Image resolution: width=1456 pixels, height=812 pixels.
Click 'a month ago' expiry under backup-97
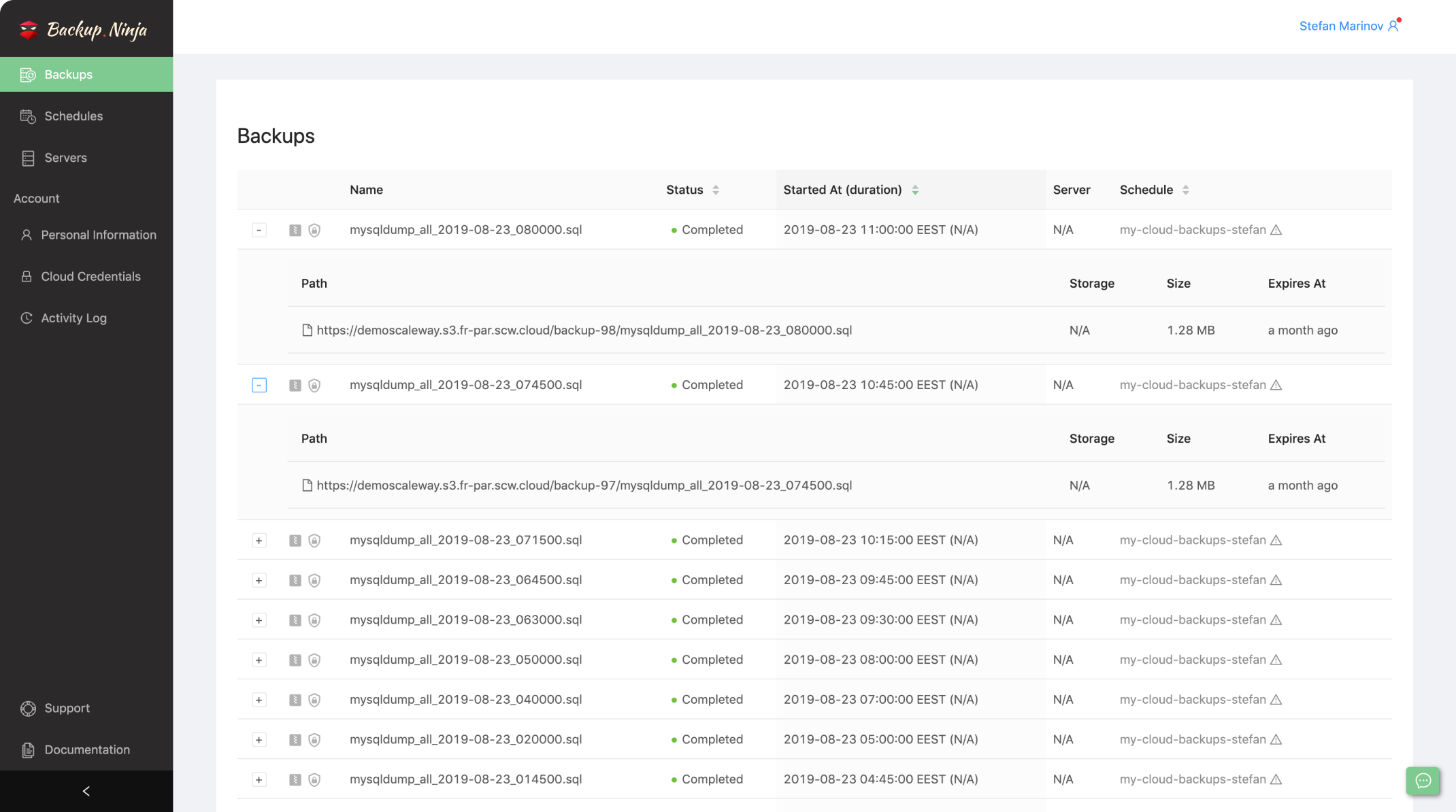point(1302,485)
